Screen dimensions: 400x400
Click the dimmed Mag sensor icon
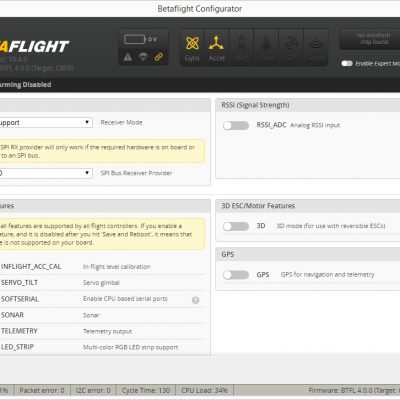(x=241, y=48)
